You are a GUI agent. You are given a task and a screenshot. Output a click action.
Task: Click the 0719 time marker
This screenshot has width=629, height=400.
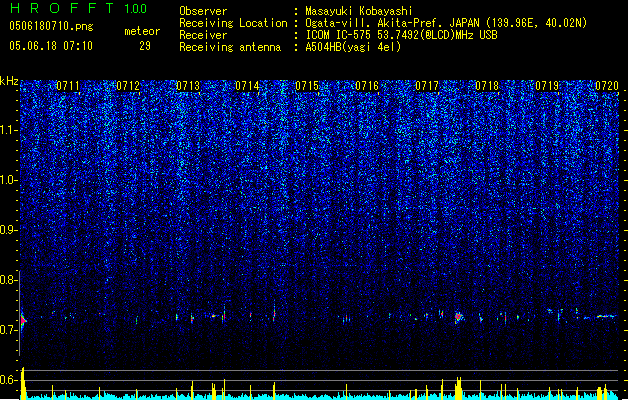(547, 86)
